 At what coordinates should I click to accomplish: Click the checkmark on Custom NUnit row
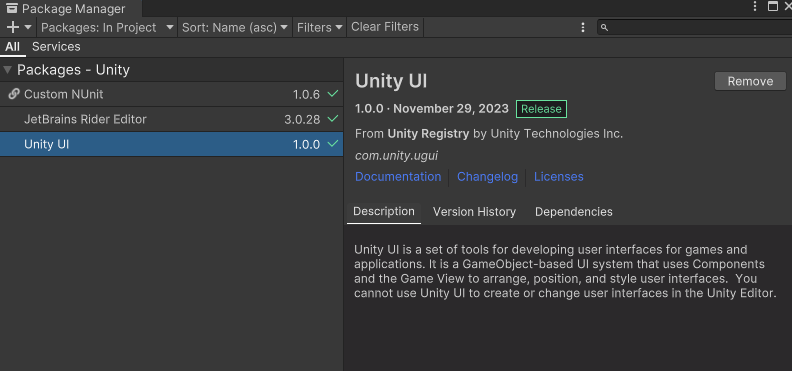click(x=332, y=94)
